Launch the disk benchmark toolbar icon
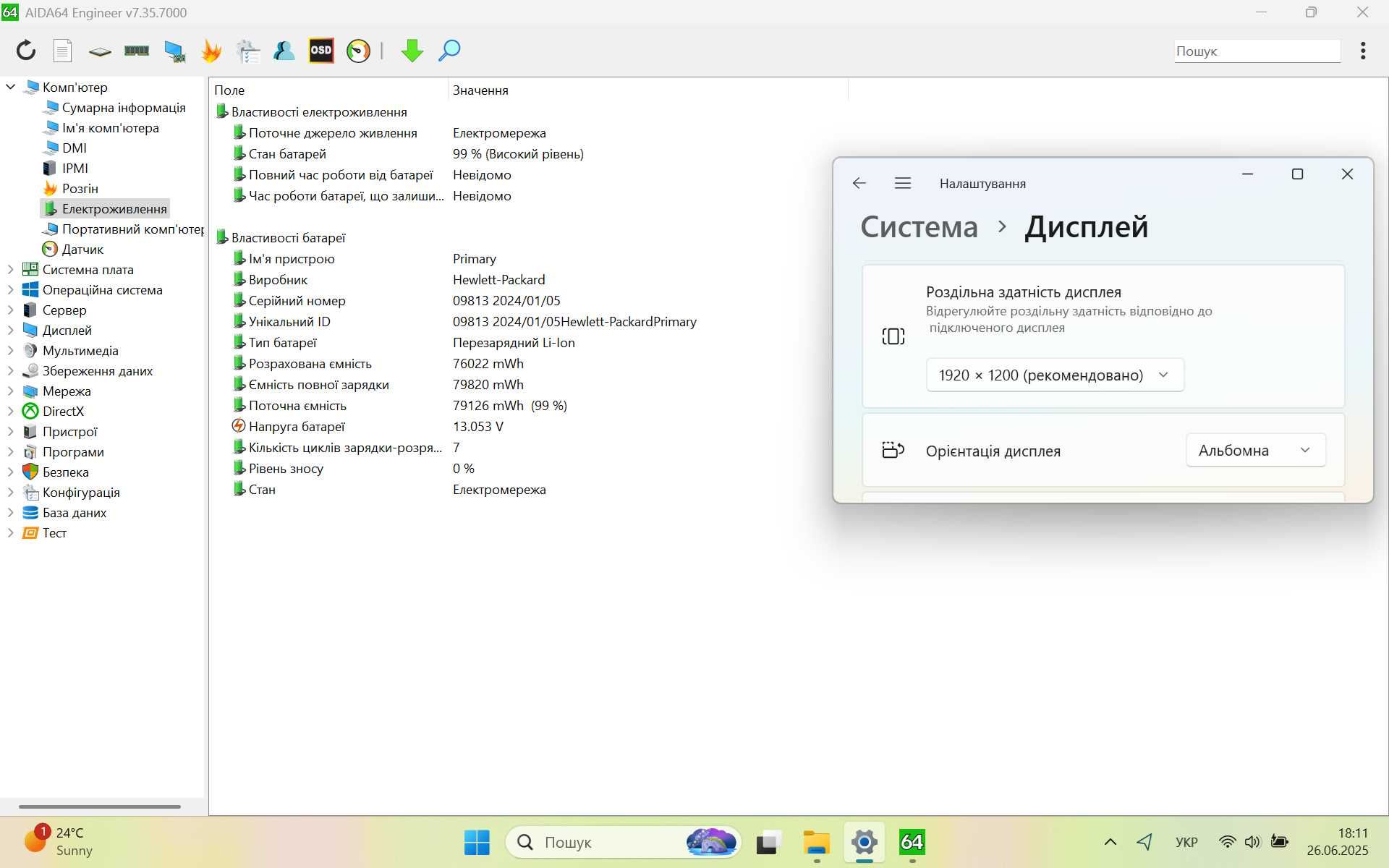The width and height of the screenshot is (1389, 868). tap(100, 51)
